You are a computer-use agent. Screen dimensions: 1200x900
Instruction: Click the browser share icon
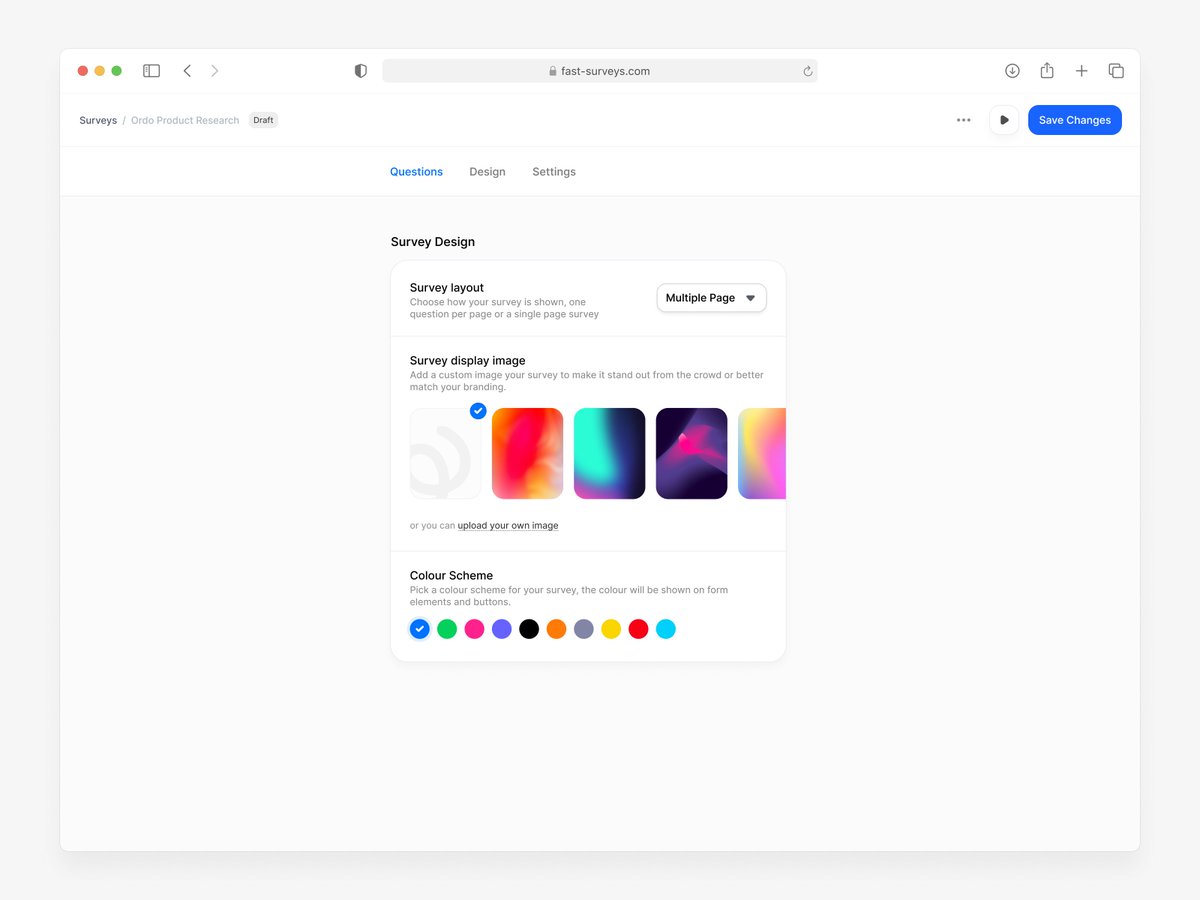(1047, 70)
